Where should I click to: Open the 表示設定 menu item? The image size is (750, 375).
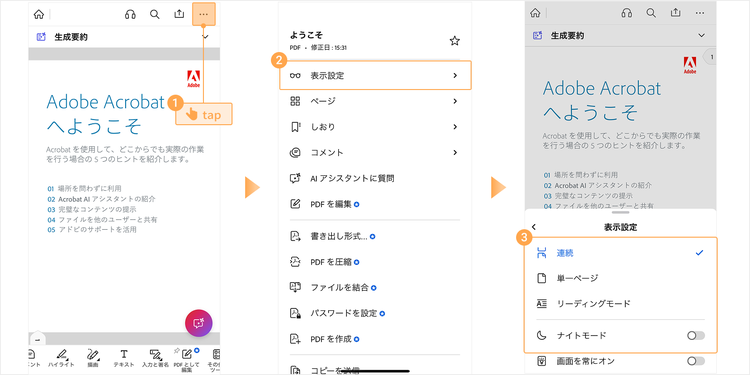click(x=375, y=75)
